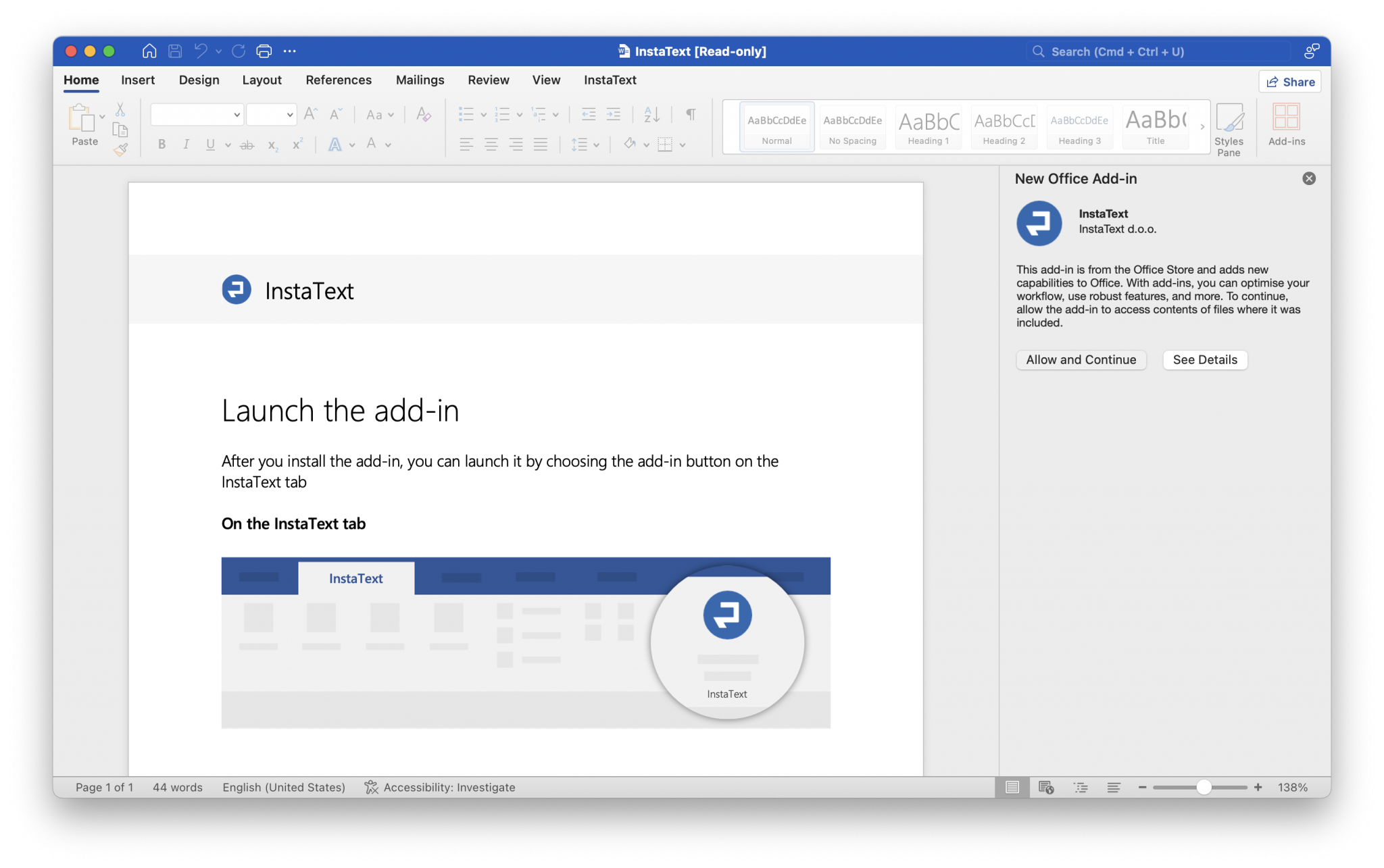Open the Styles Pane
Screen dimensions: 1384x868
(x=1229, y=128)
